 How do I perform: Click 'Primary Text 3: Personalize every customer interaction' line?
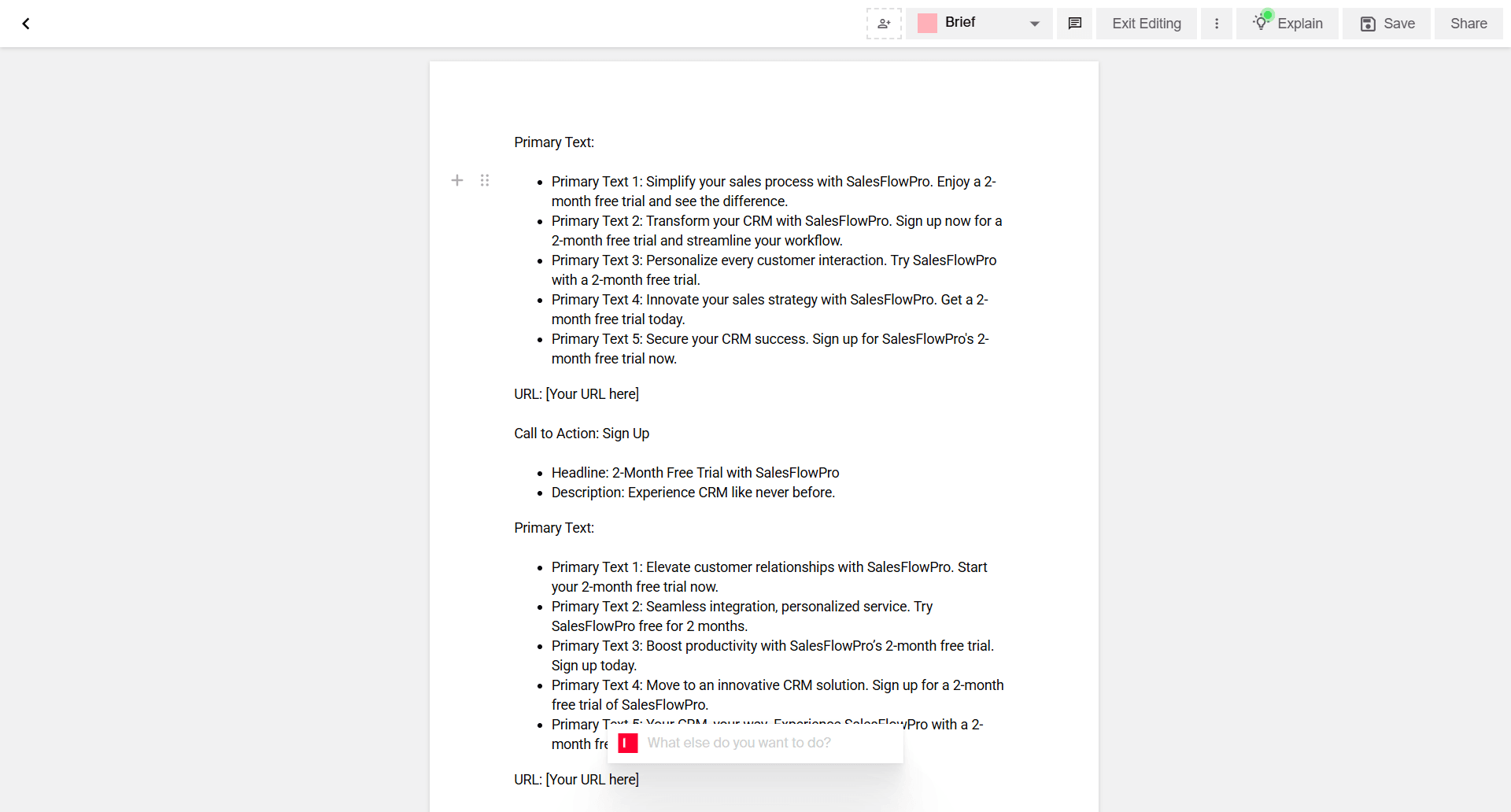click(774, 270)
